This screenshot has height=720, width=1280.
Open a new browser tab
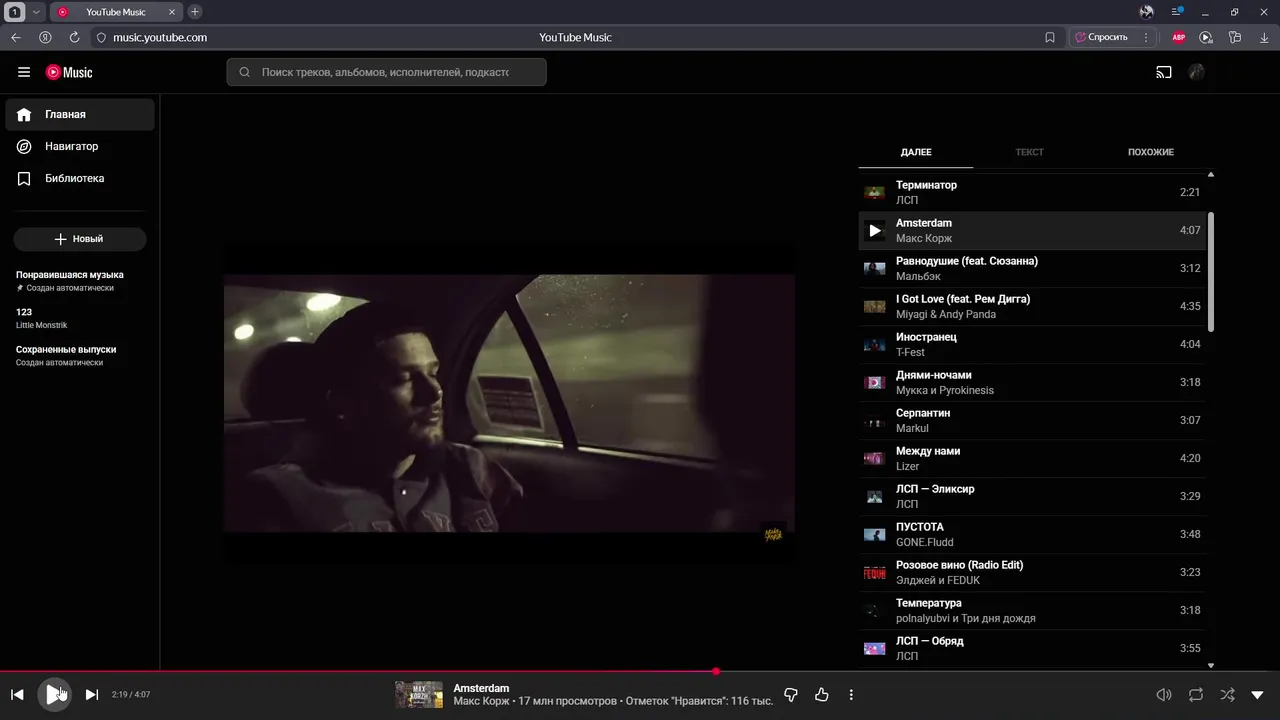coord(195,12)
